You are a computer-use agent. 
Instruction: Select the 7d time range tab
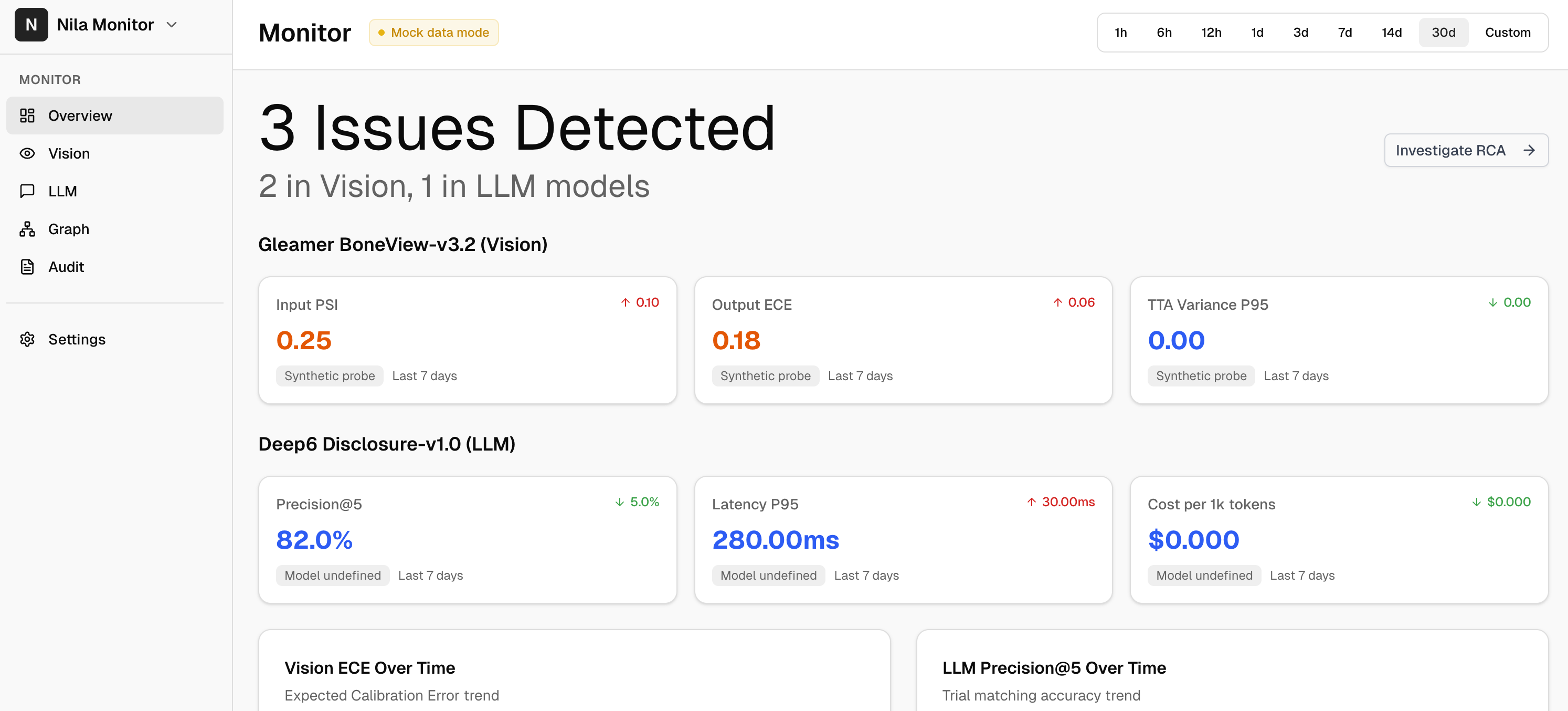[x=1344, y=32]
